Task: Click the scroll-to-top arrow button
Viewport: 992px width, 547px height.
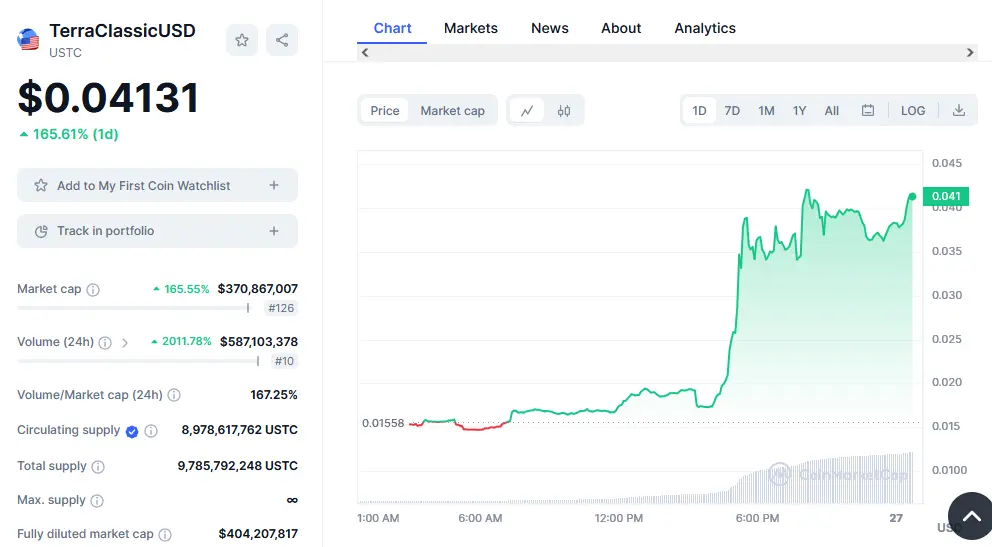Action: coord(969,516)
